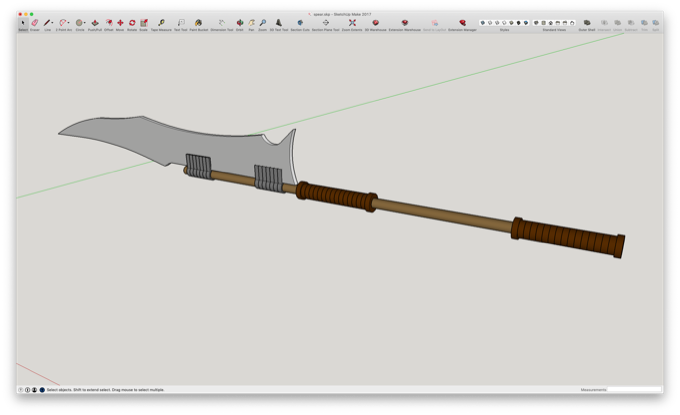Screen dimensions: 680x415
Task: Toggle X-Ray face style
Action: click(x=483, y=23)
